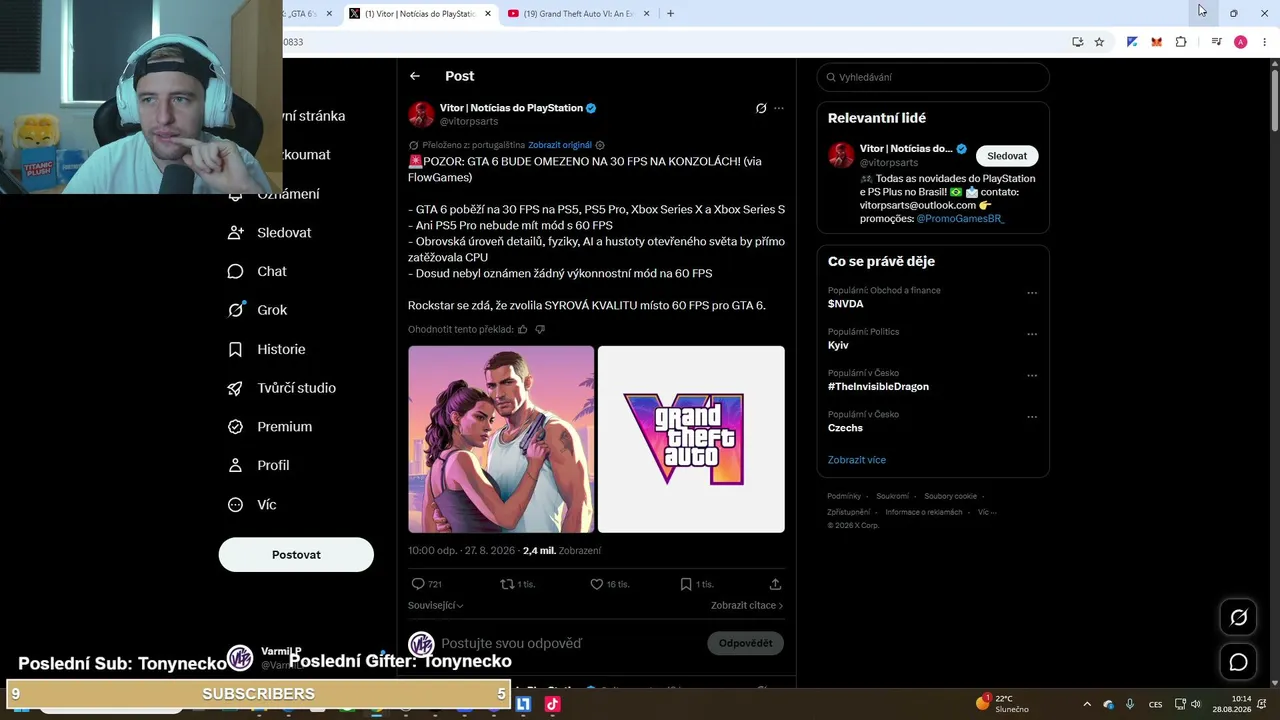Image resolution: width=1280 pixels, height=720 pixels.
Task: Open Vitor's profile avatar on the post
Action: coord(421,114)
